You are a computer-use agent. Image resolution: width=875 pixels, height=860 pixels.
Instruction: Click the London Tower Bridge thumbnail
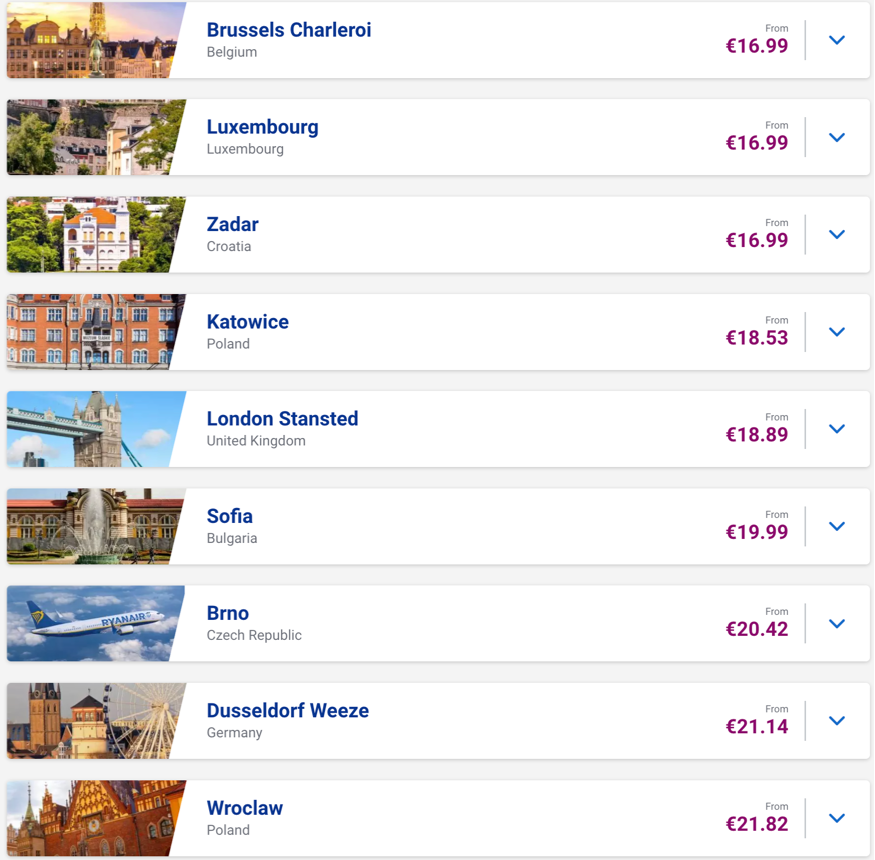pyautogui.click(x=92, y=429)
